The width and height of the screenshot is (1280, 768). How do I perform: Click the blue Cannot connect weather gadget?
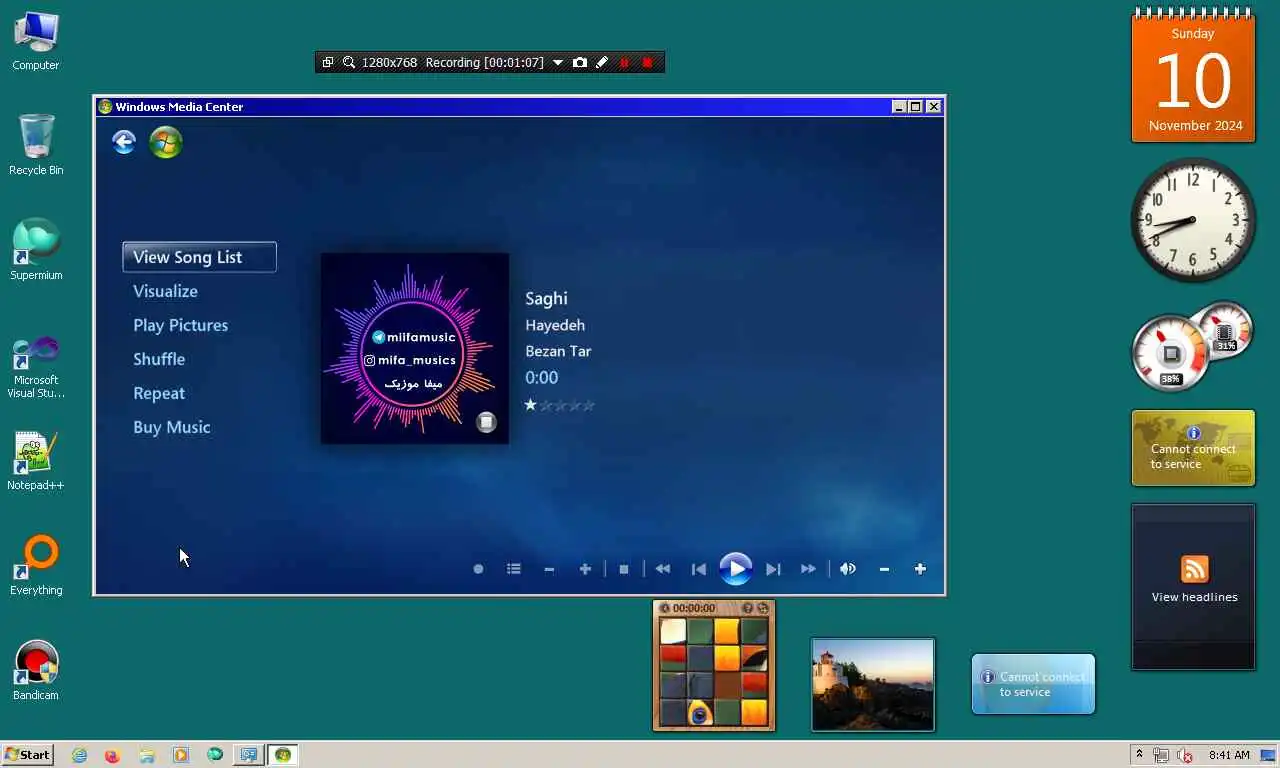pos(1033,684)
